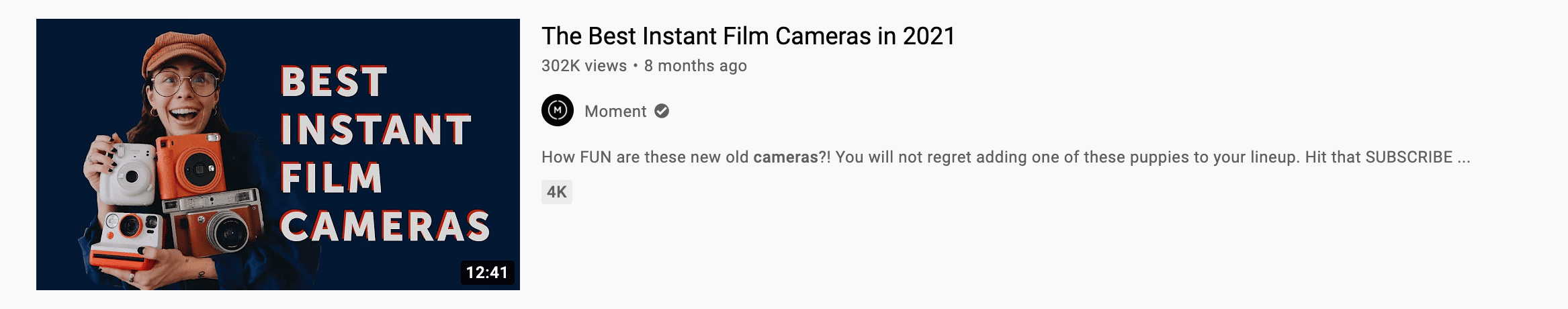Click the 12:41 duration badge
The height and width of the screenshot is (309, 1568).
[x=487, y=272]
